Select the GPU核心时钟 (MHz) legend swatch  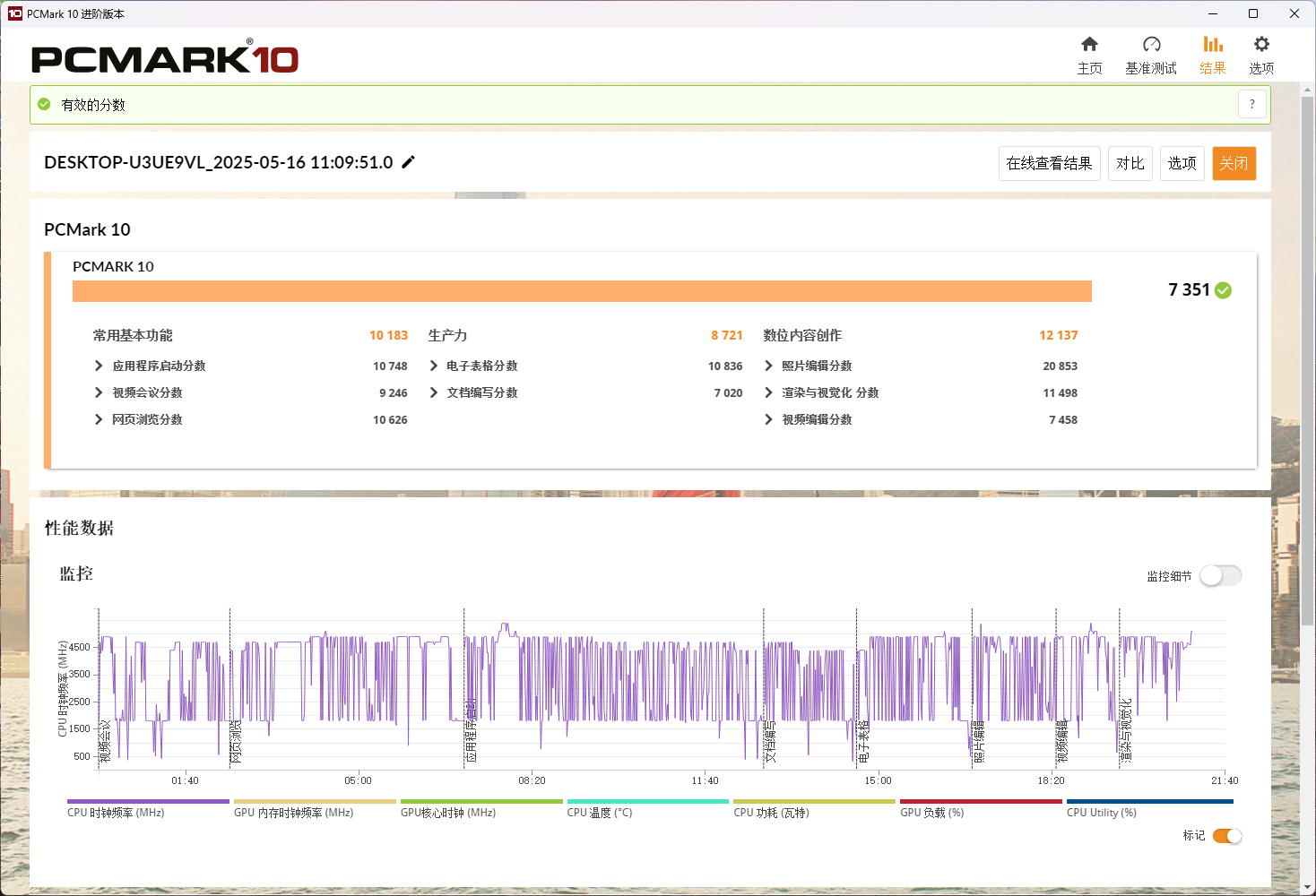click(481, 801)
